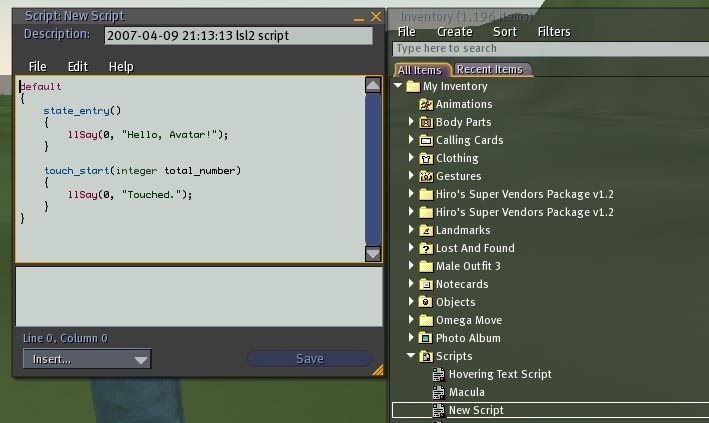Viewport: 709px width, 423px height.
Task: Click the Clothing folder label
Action: point(457,158)
